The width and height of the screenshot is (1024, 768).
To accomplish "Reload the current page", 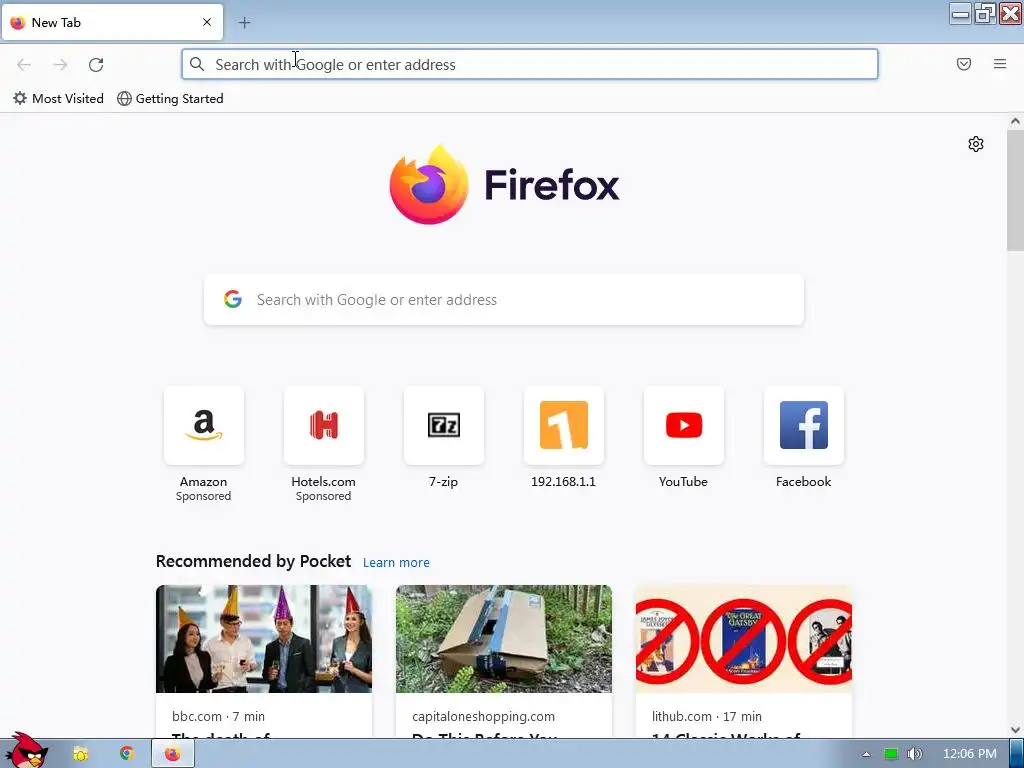I will tap(96, 65).
